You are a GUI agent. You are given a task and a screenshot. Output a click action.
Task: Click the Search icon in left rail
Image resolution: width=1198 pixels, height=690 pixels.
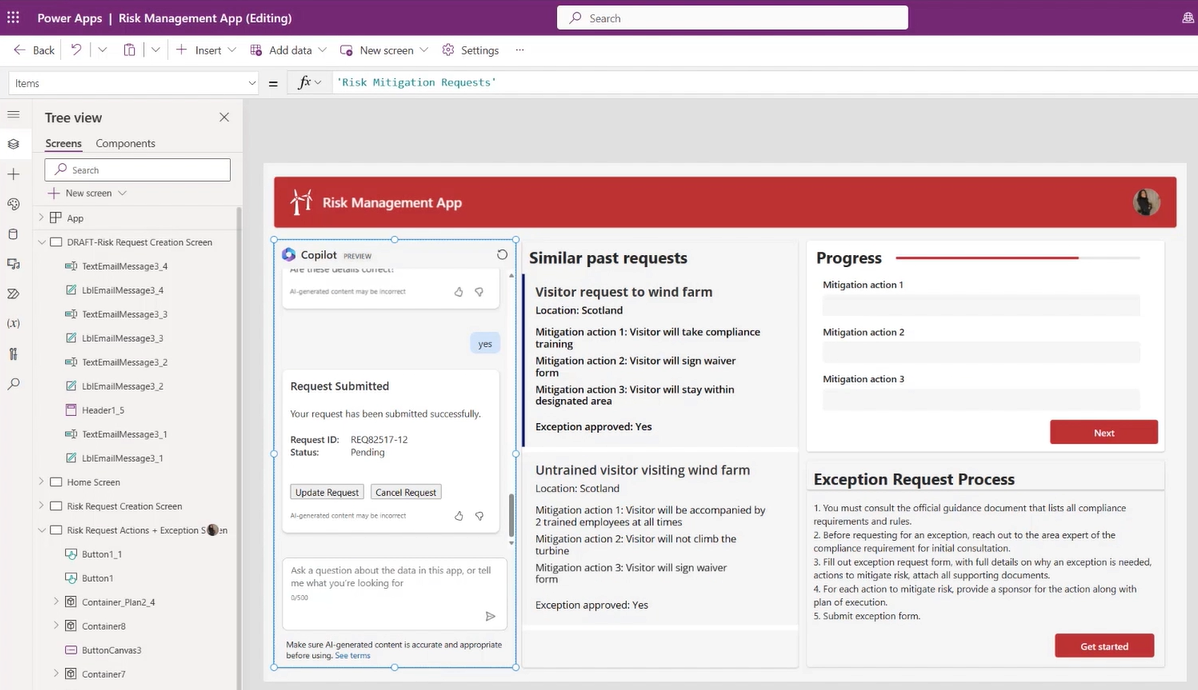pyautogui.click(x=13, y=384)
